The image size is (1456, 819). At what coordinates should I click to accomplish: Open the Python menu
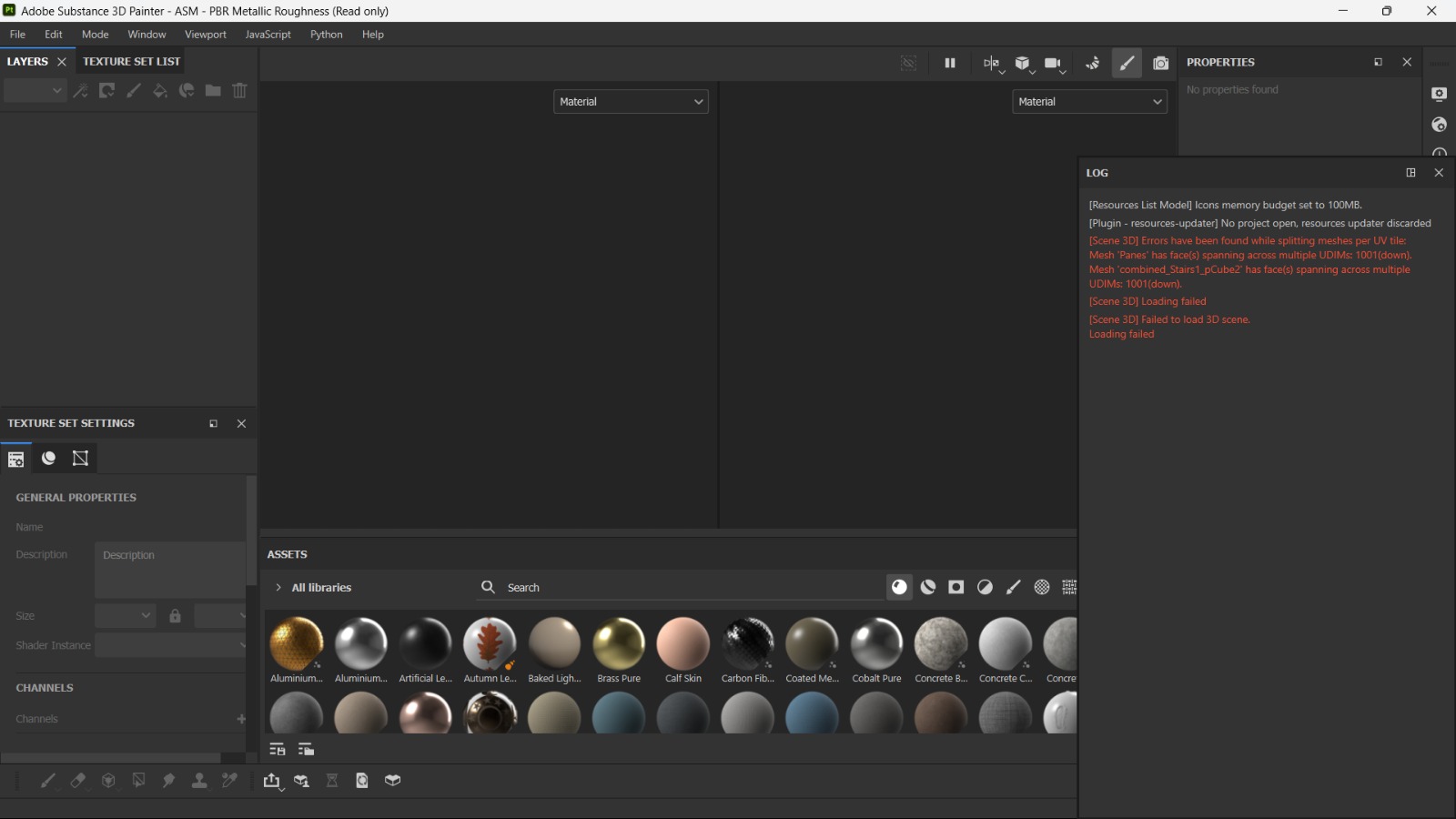pyautogui.click(x=326, y=34)
